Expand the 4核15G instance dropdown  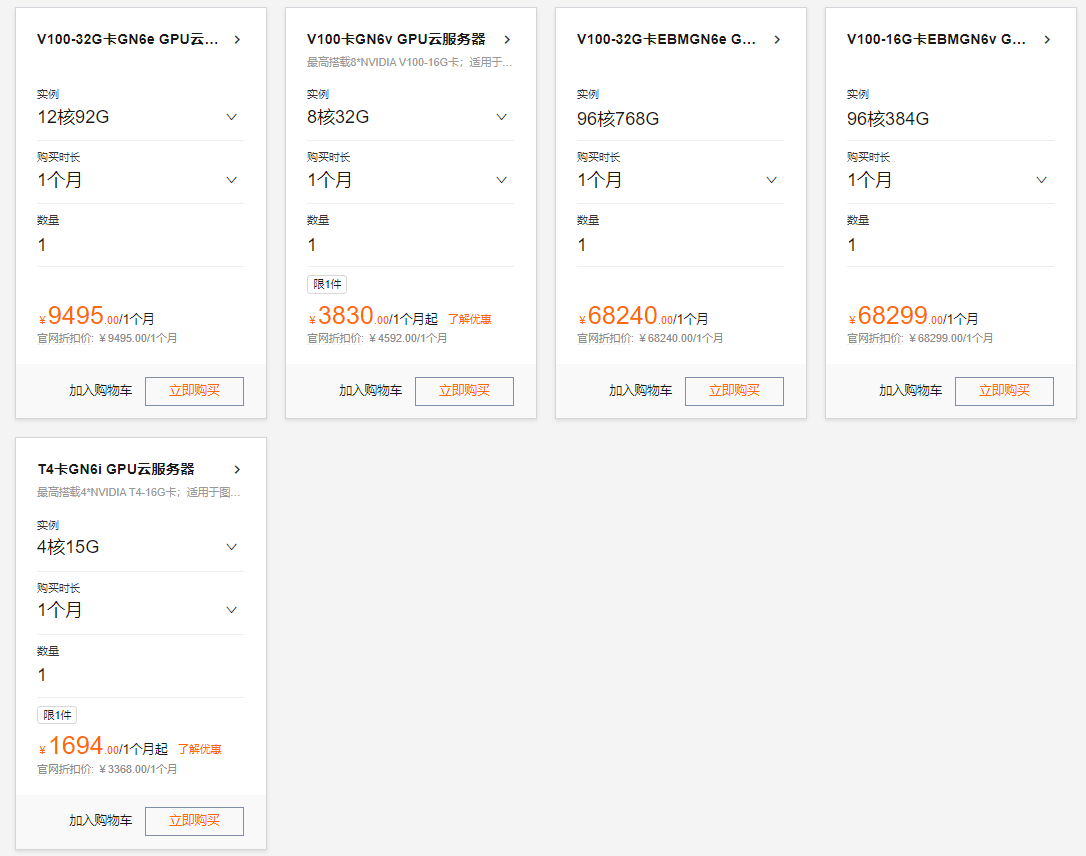pyautogui.click(x=231, y=547)
